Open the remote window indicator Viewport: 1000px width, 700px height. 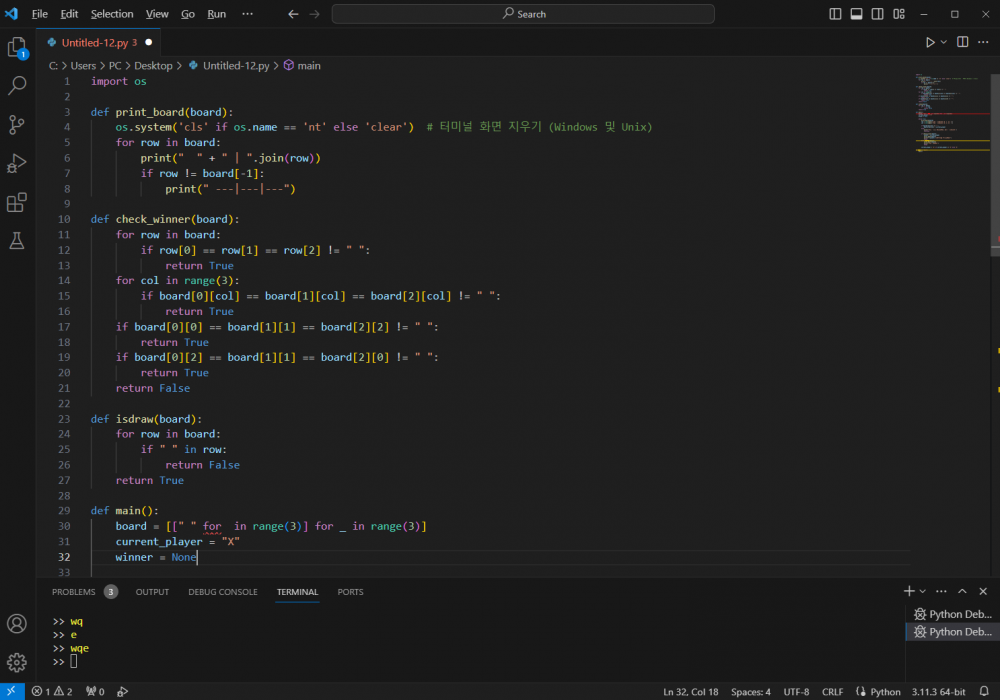pos(11,691)
